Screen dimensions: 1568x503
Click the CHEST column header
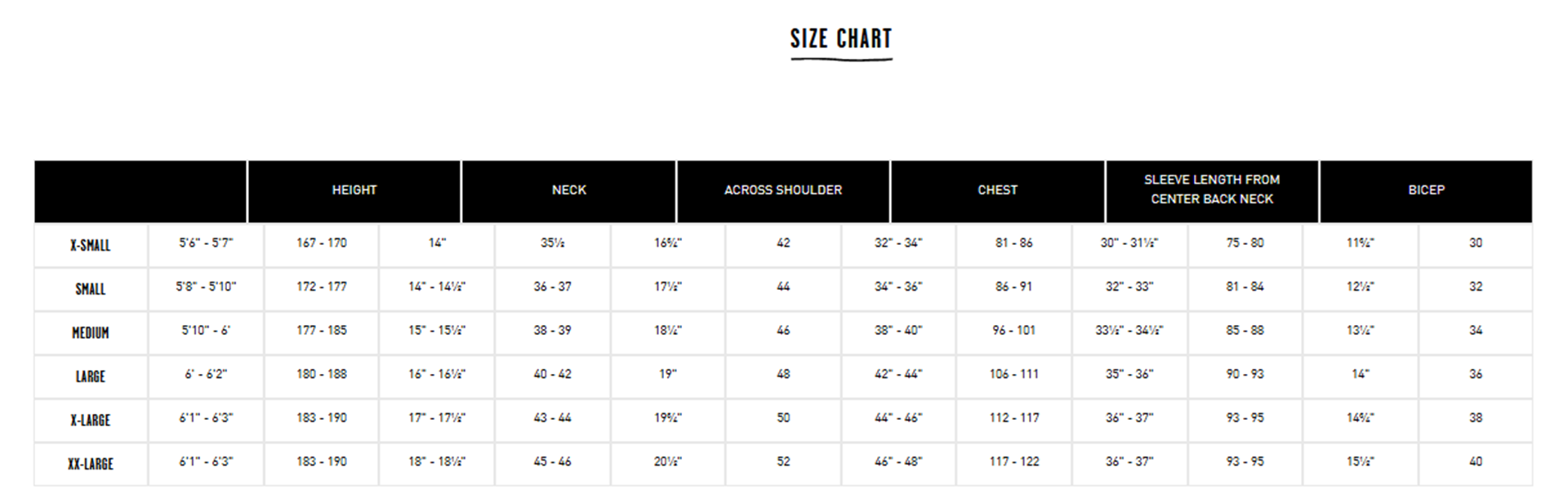coord(998,190)
